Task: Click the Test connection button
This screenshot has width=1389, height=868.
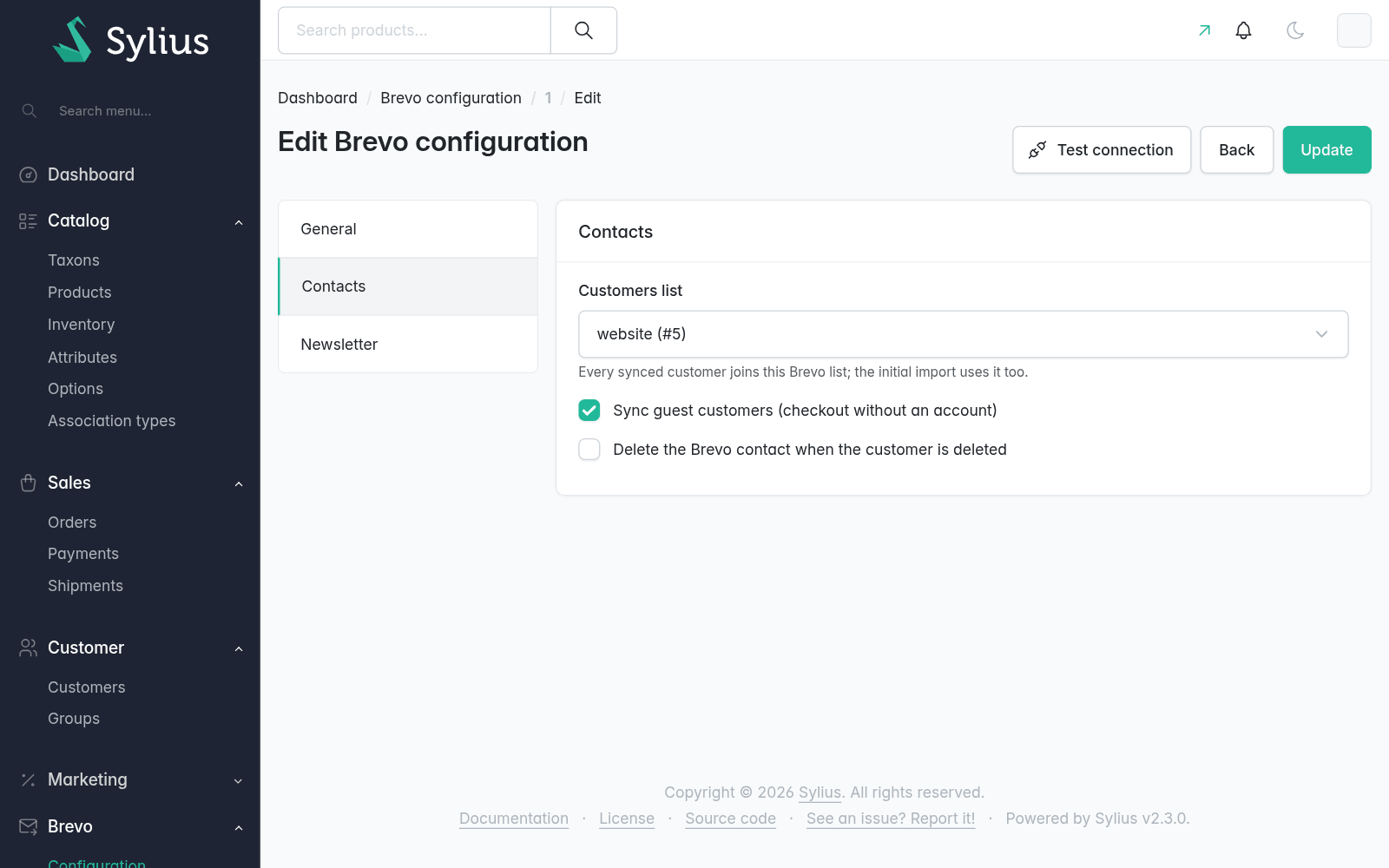Action: click(x=1102, y=150)
